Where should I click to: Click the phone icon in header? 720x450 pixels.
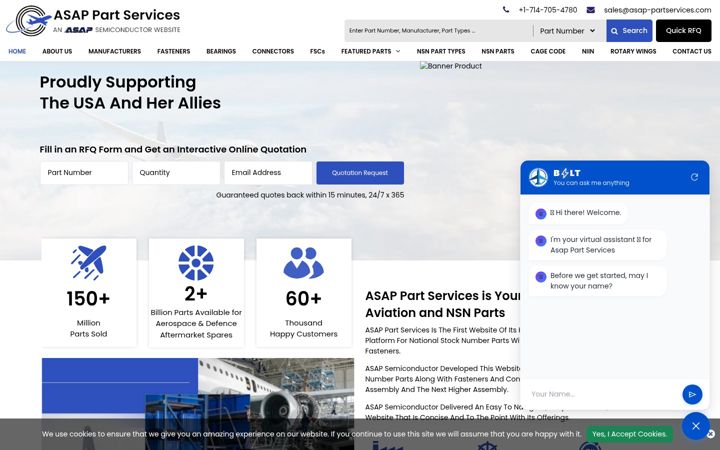[506, 10]
